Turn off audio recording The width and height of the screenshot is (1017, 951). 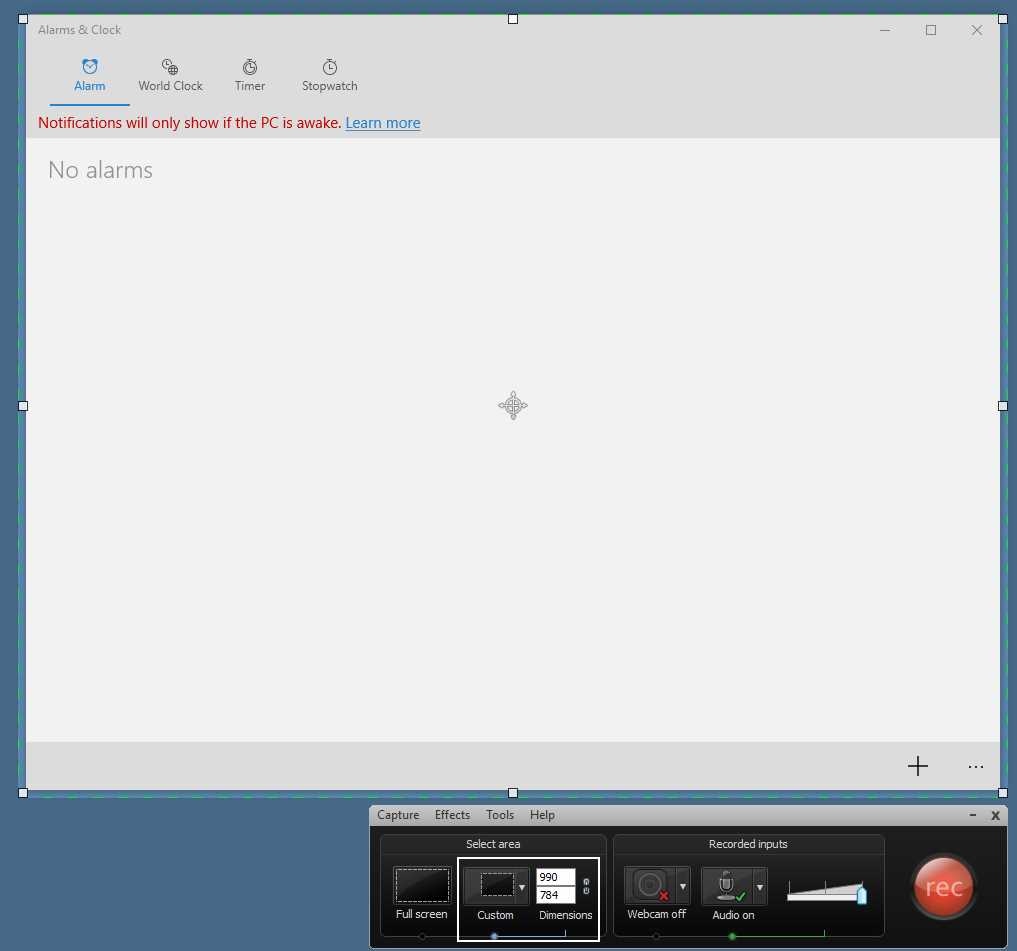[x=728, y=885]
